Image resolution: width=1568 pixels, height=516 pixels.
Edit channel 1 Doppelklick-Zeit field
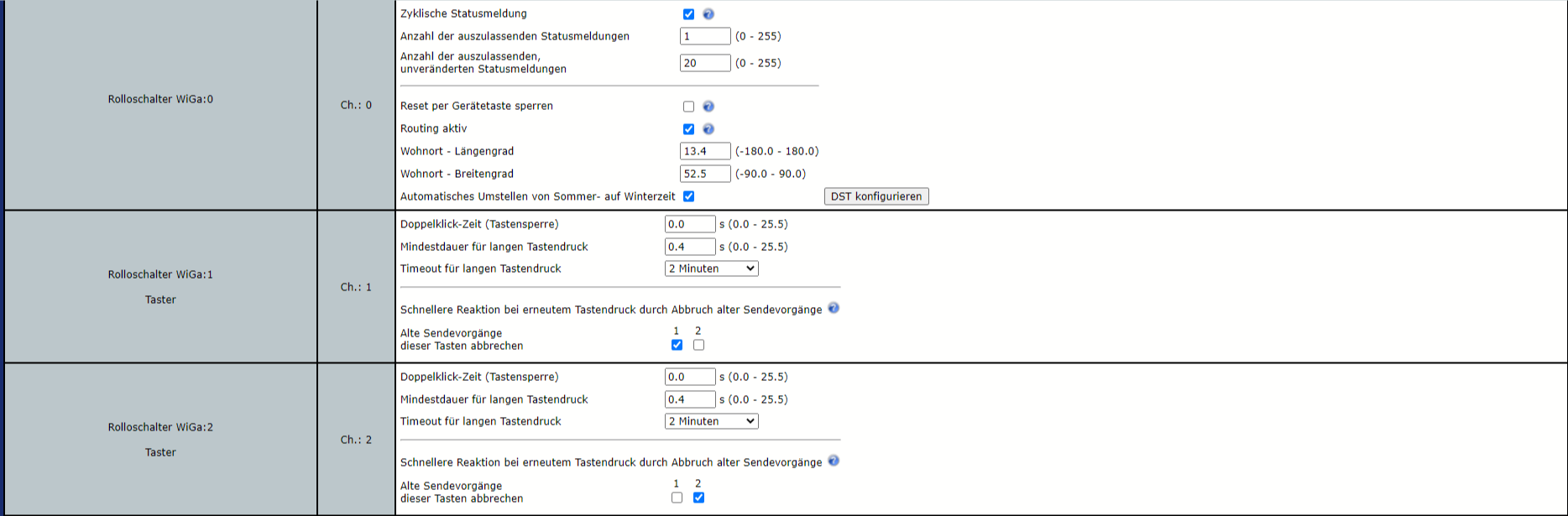[x=689, y=224]
